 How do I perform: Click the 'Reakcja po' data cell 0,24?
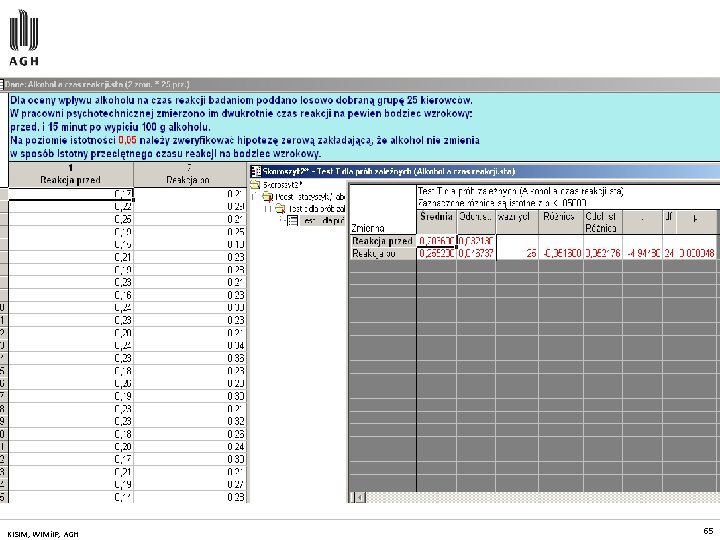click(189, 447)
